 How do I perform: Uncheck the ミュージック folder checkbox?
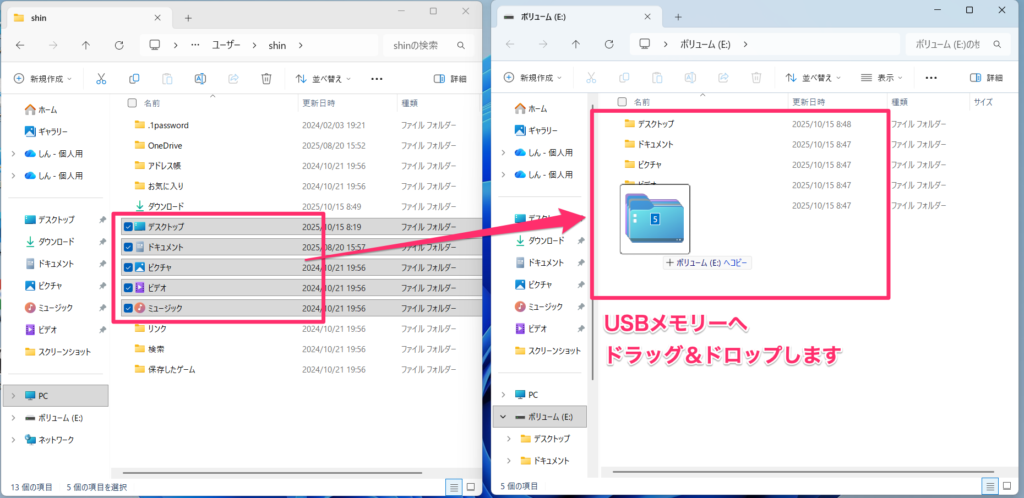(x=128, y=308)
